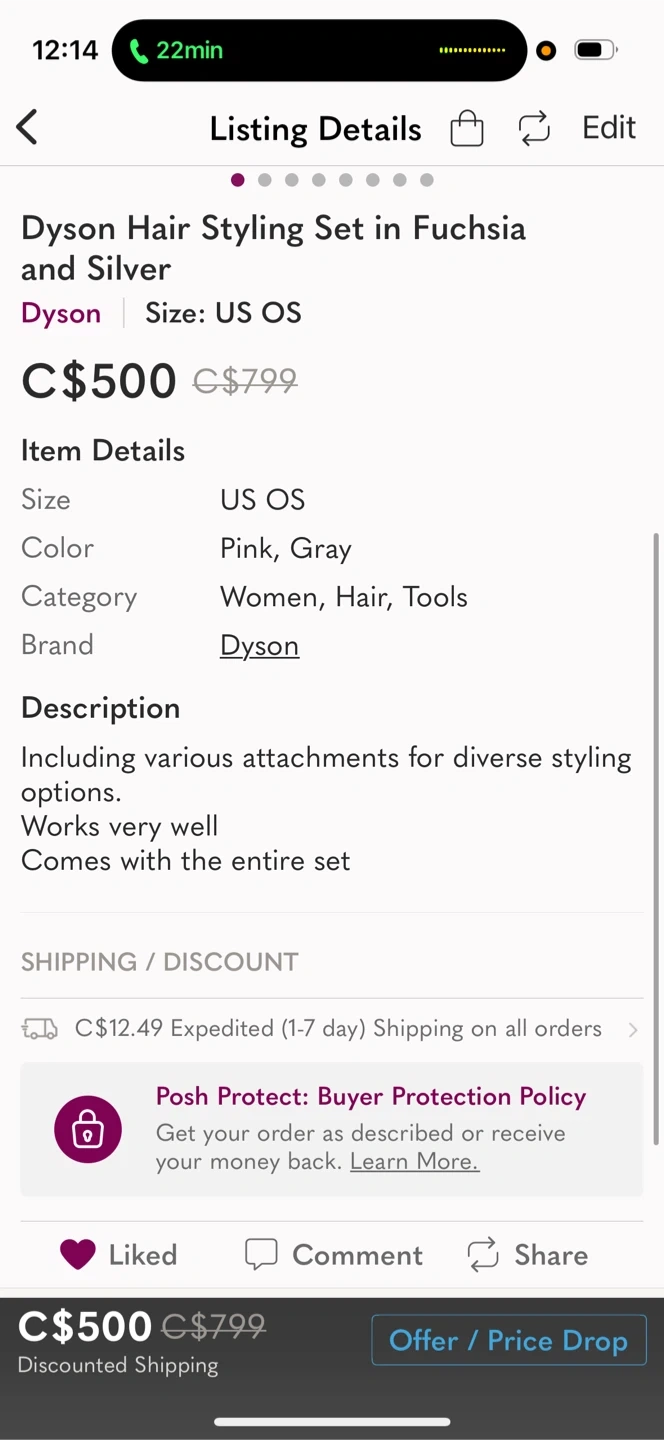Open the Expedited Shipping info row

pos(338,1029)
